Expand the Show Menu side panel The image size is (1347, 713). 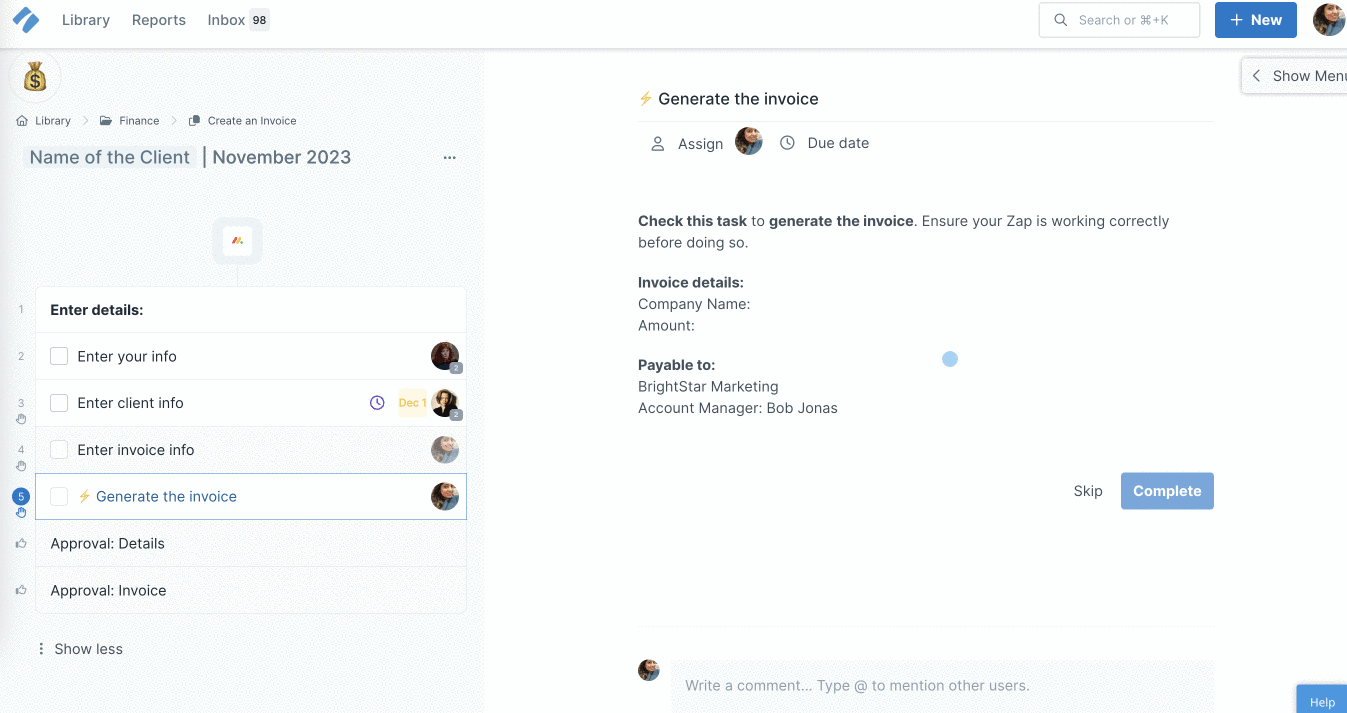coord(1295,76)
